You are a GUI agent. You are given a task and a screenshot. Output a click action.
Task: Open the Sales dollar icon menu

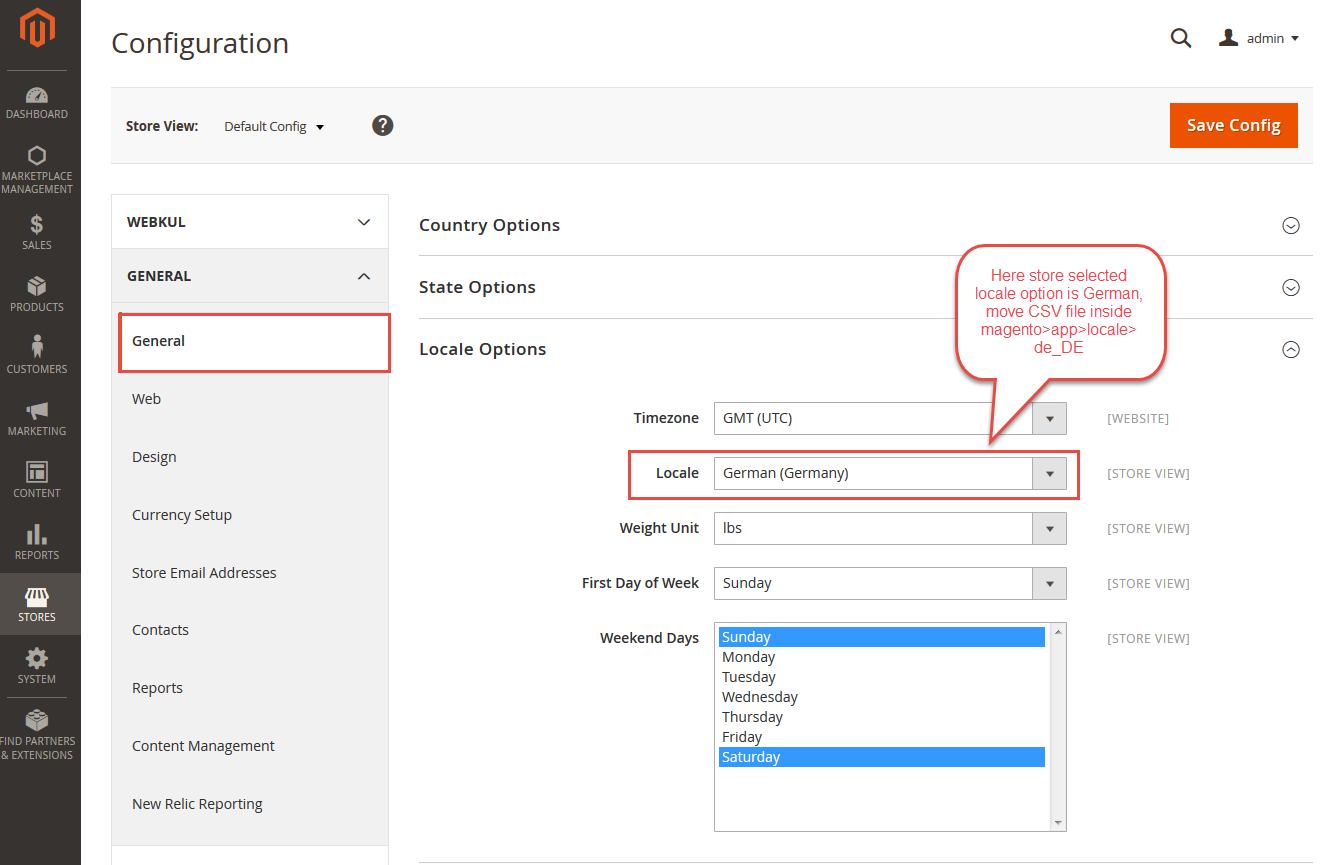pos(37,232)
